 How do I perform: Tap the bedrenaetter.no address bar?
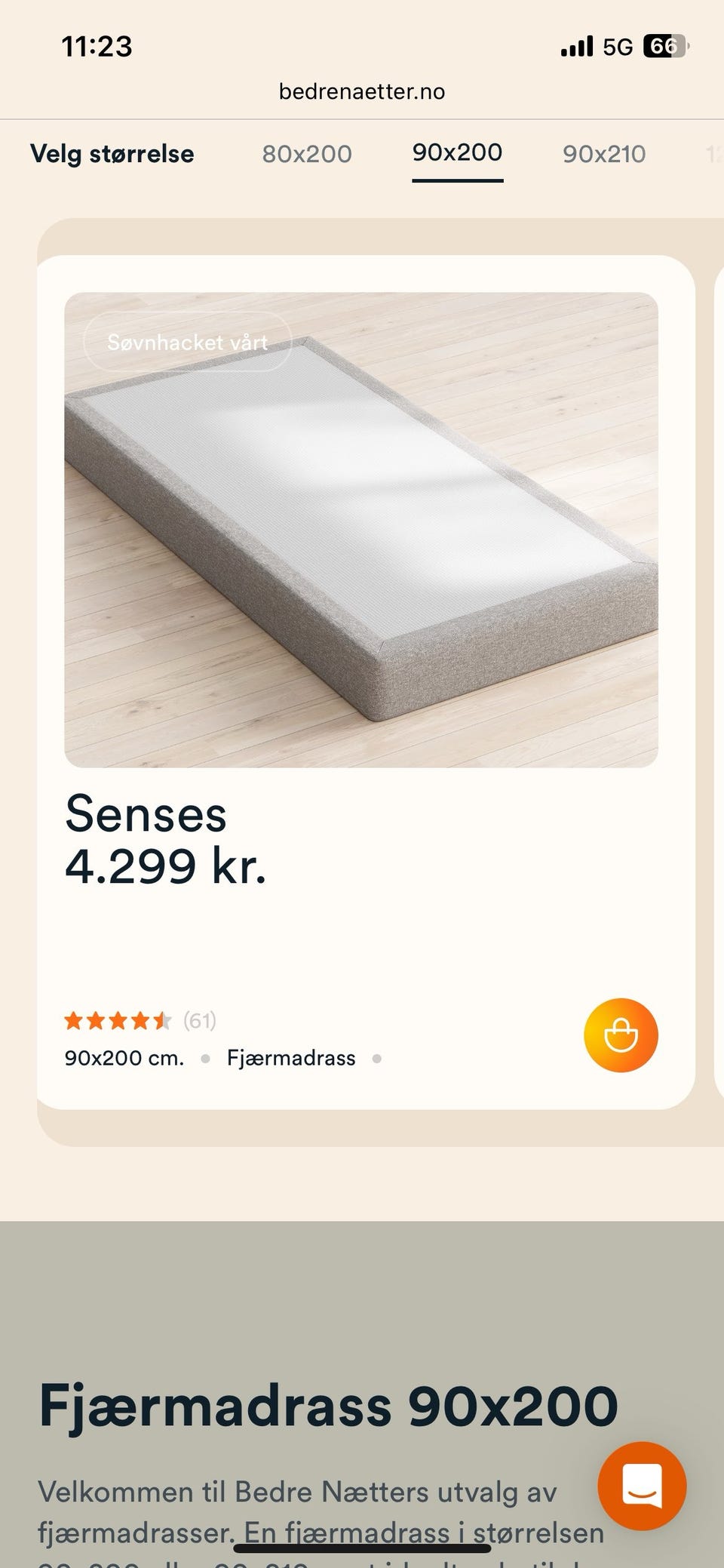pyautogui.click(x=362, y=91)
